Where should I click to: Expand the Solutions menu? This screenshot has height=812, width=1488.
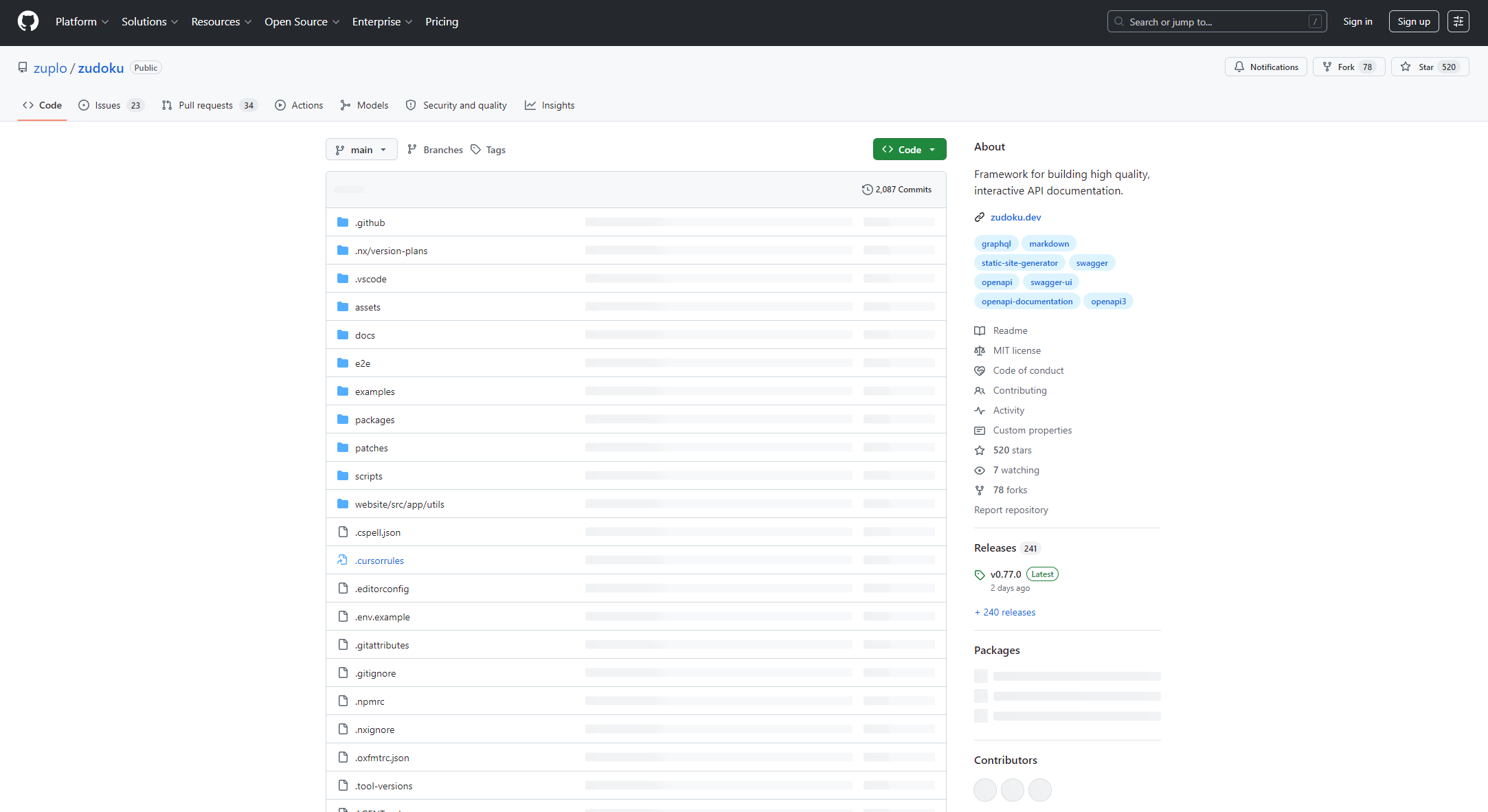click(150, 21)
